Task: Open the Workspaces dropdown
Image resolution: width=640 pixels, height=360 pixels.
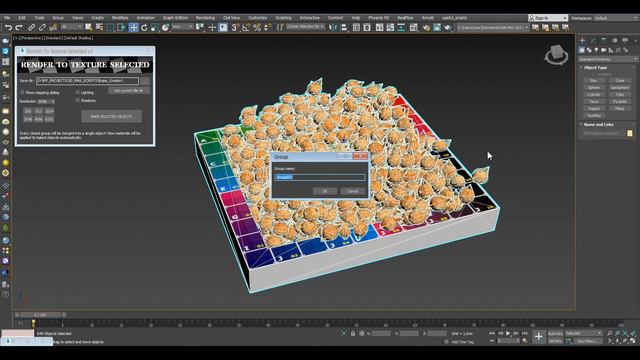Action: coord(616,18)
